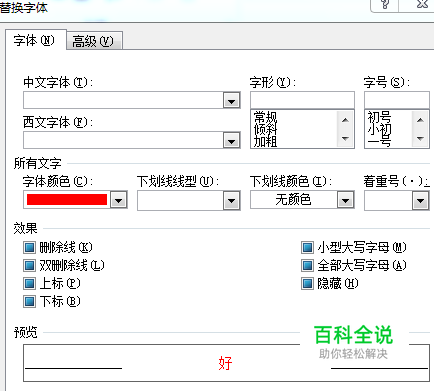
Task: Switch to the 字体(N) tab
Action: pos(36,40)
